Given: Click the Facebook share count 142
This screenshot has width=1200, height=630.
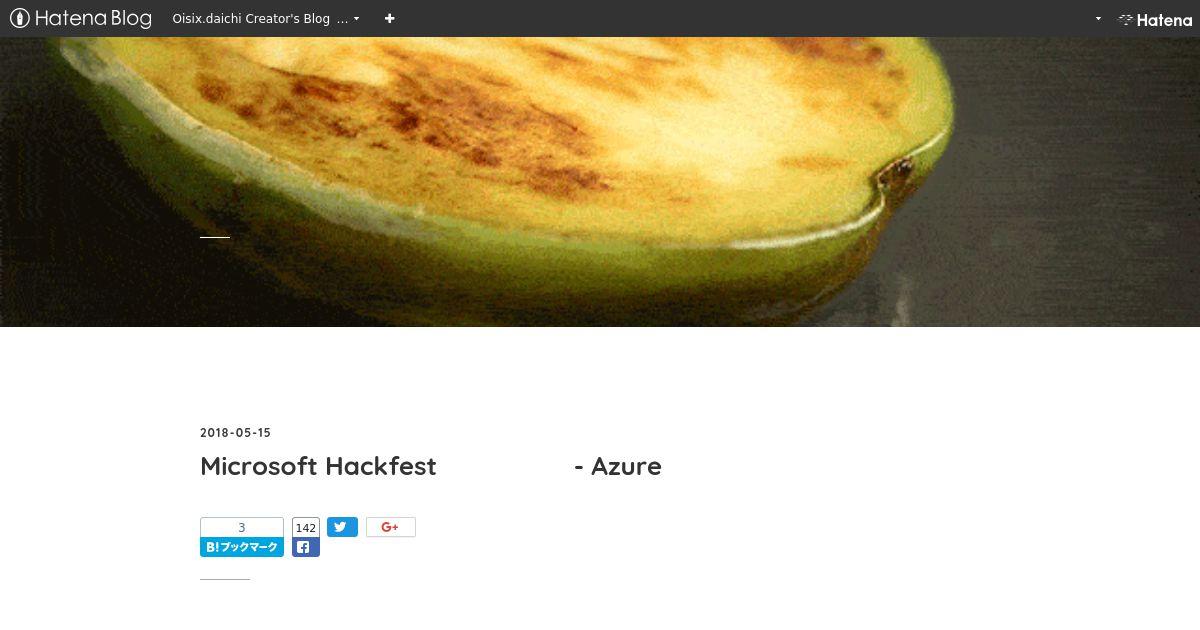Looking at the screenshot, I should pyautogui.click(x=306, y=528).
